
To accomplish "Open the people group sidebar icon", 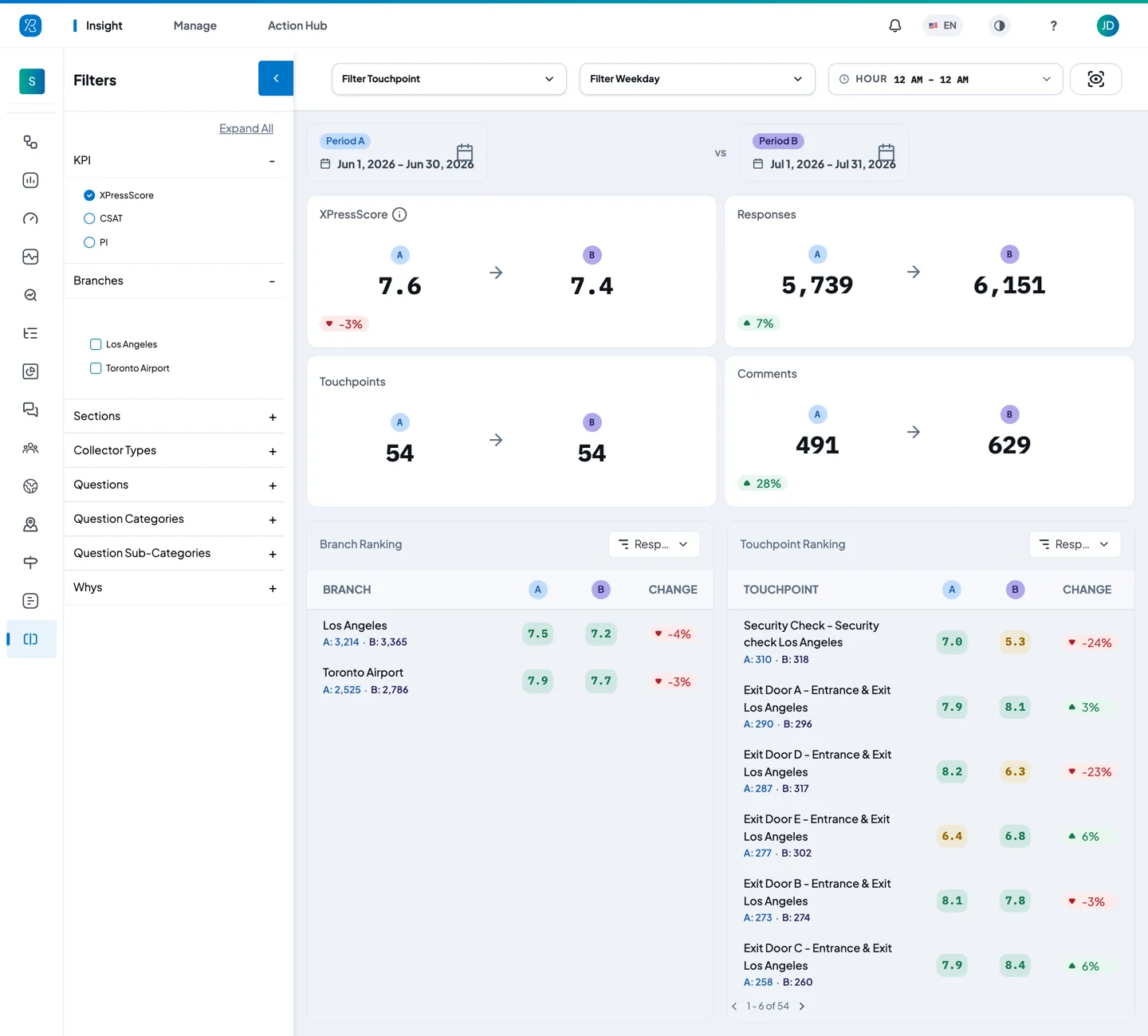I will 30,448.
